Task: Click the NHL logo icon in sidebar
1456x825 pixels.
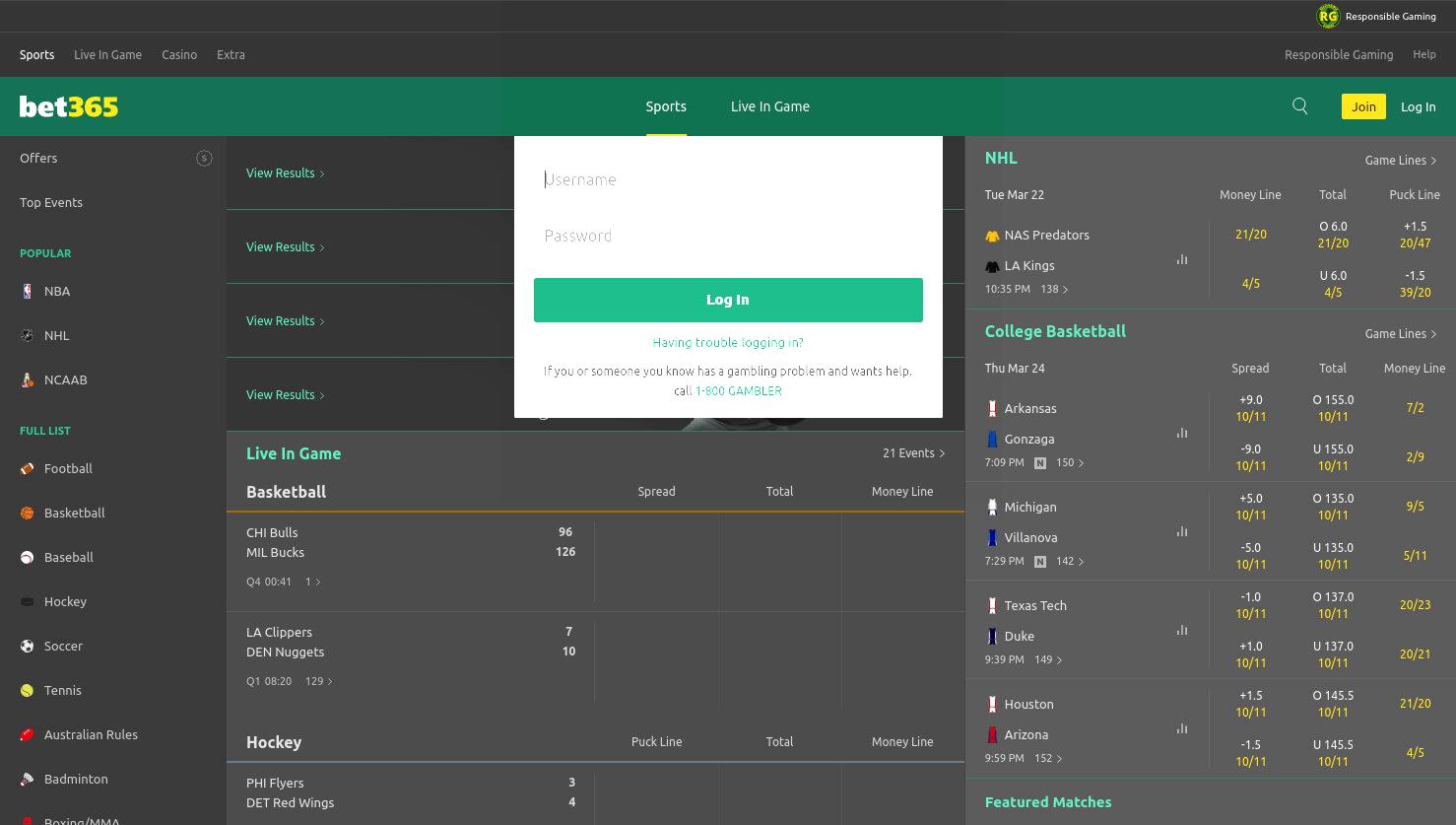Action: 28,335
